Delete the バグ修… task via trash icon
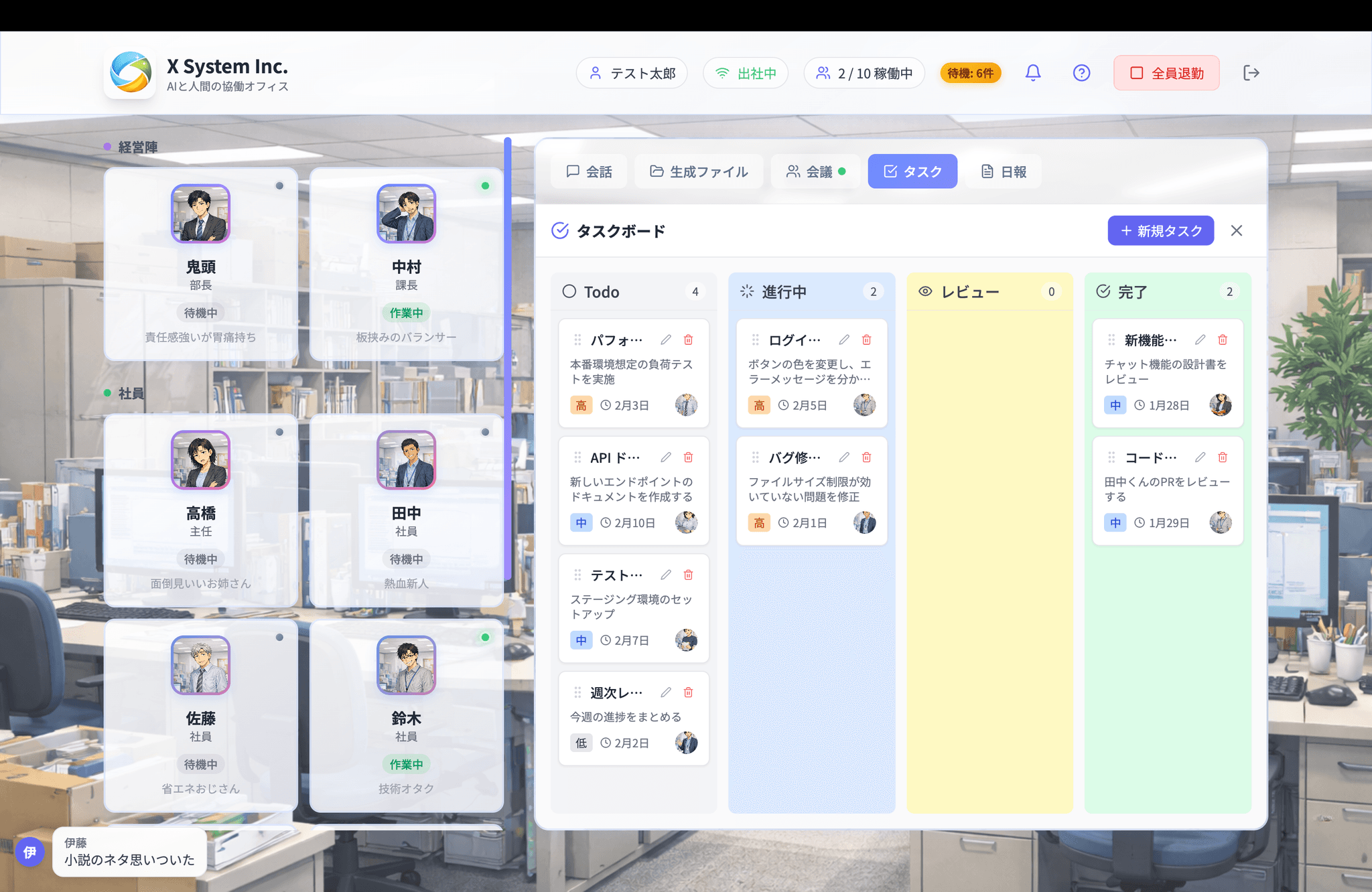The height and width of the screenshot is (892, 1372). pos(866,457)
